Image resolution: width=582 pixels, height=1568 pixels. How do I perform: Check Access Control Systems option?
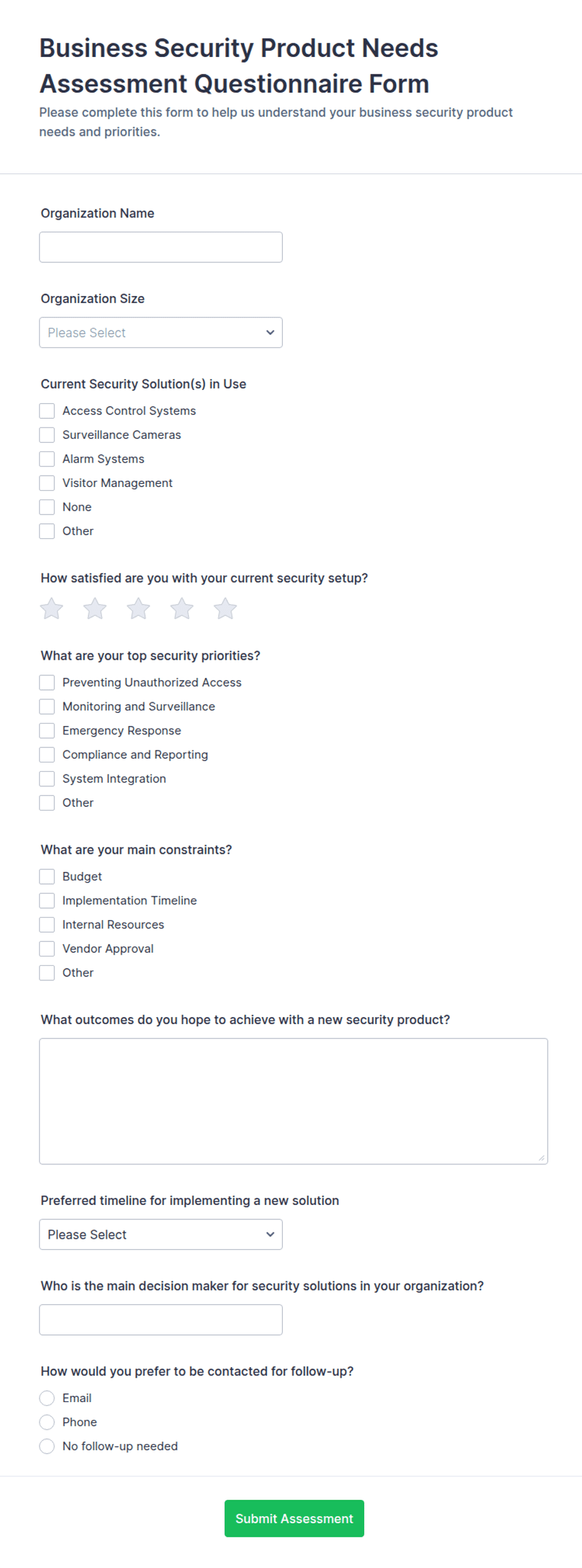tap(47, 411)
